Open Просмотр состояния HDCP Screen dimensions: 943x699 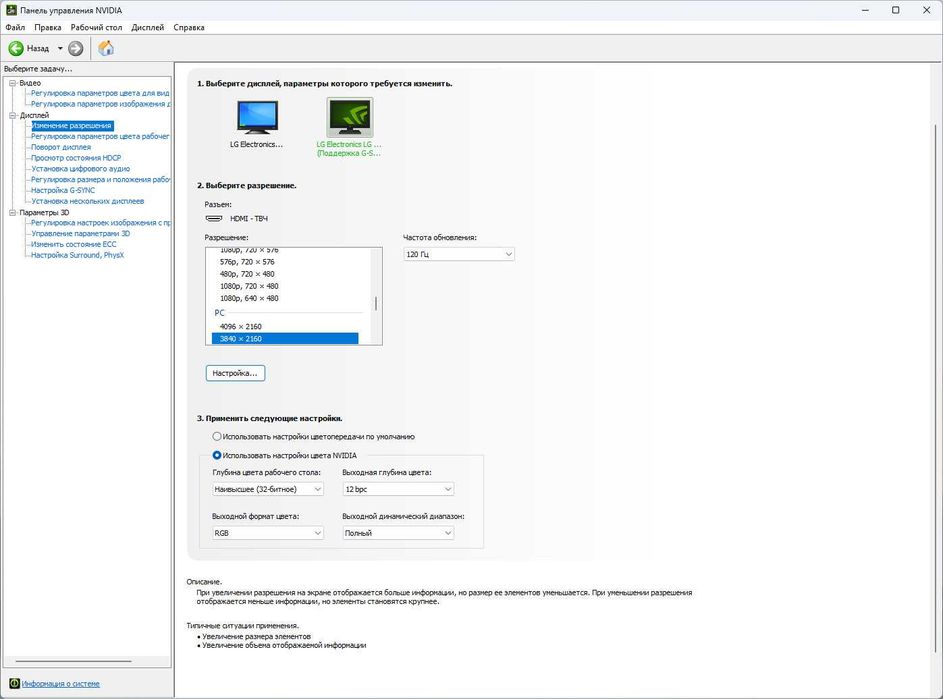[76, 158]
